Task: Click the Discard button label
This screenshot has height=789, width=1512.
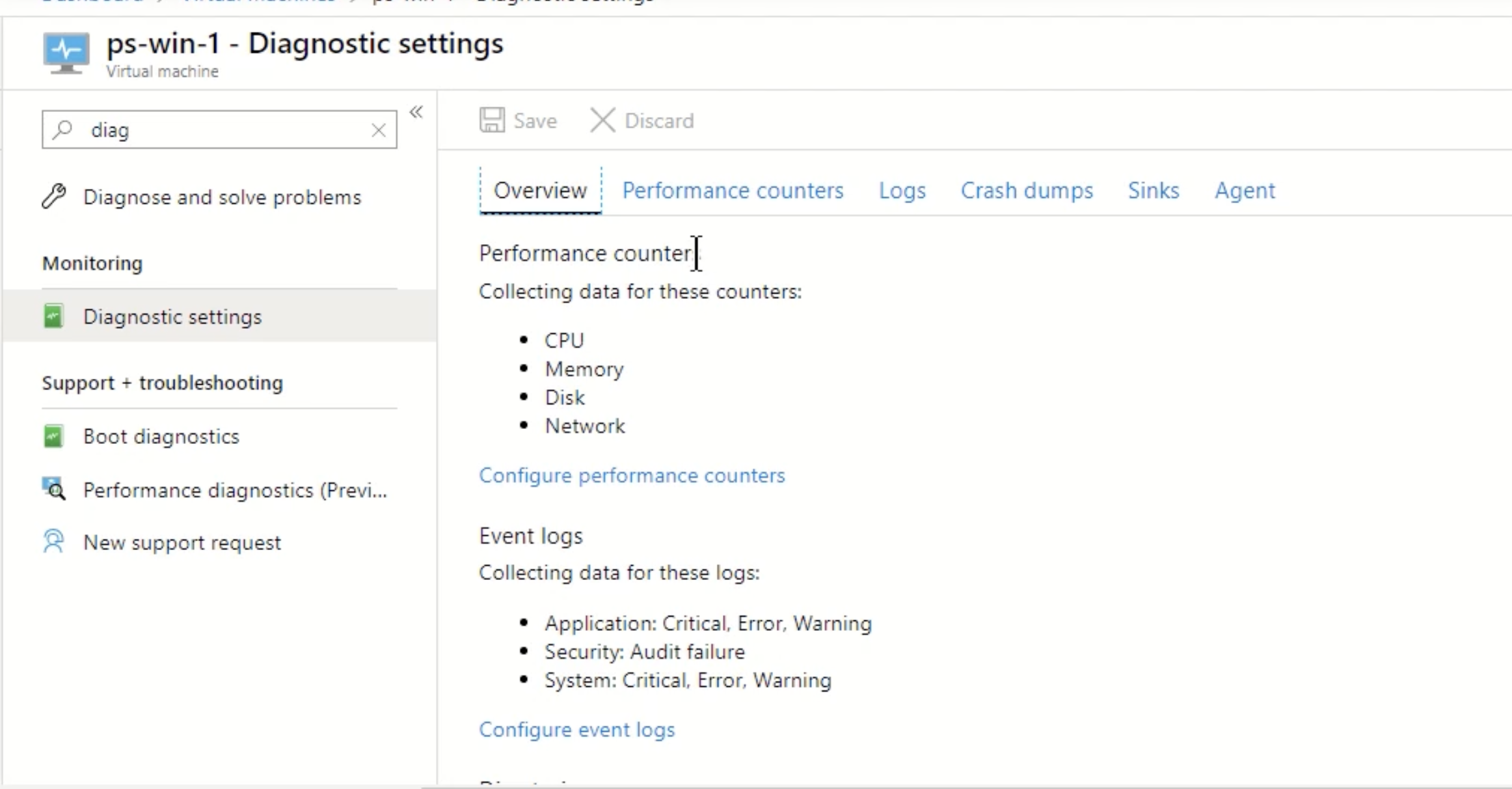Action: click(659, 121)
